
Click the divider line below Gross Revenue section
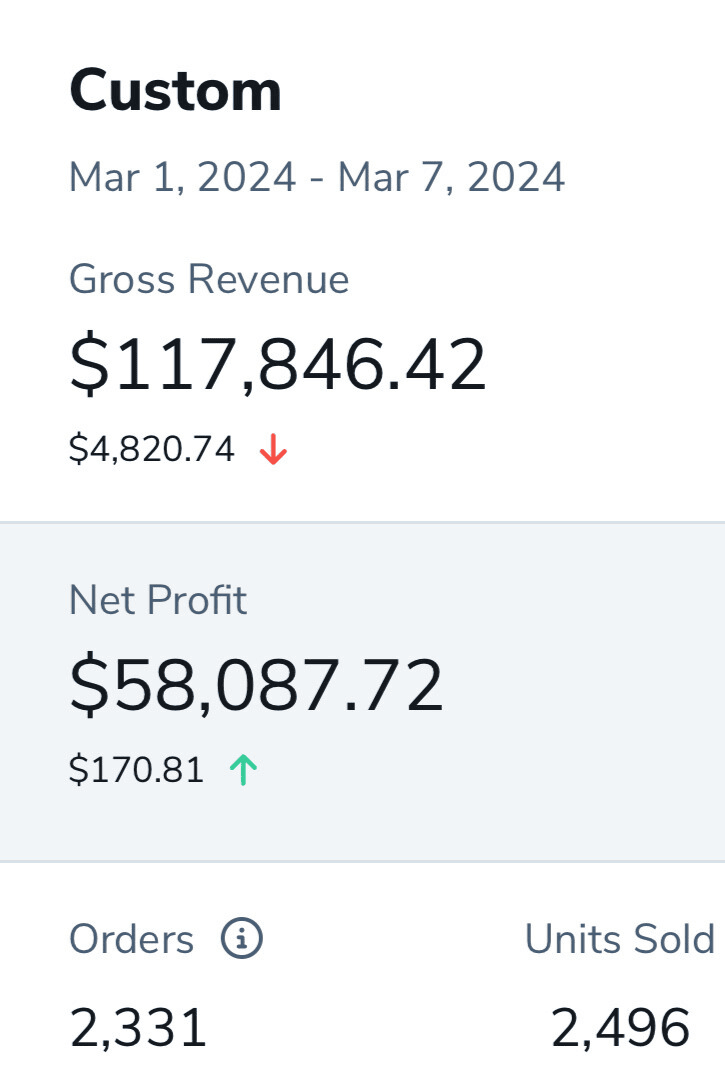point(362,522)
